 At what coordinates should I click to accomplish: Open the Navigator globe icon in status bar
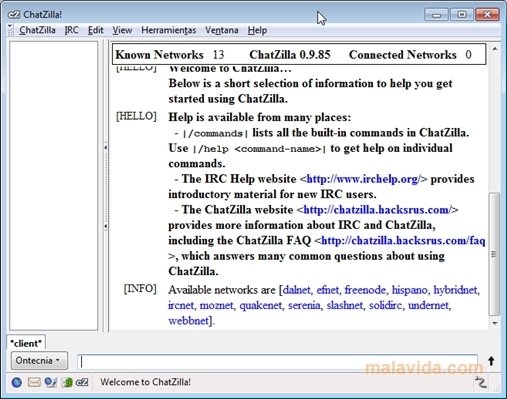point(17,382)
